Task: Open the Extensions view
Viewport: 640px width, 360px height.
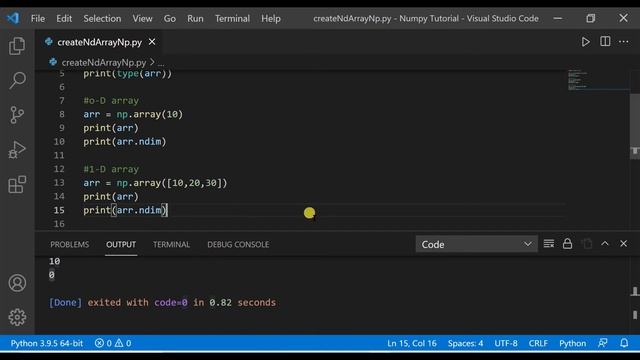Action: click(x=17, y=184)
